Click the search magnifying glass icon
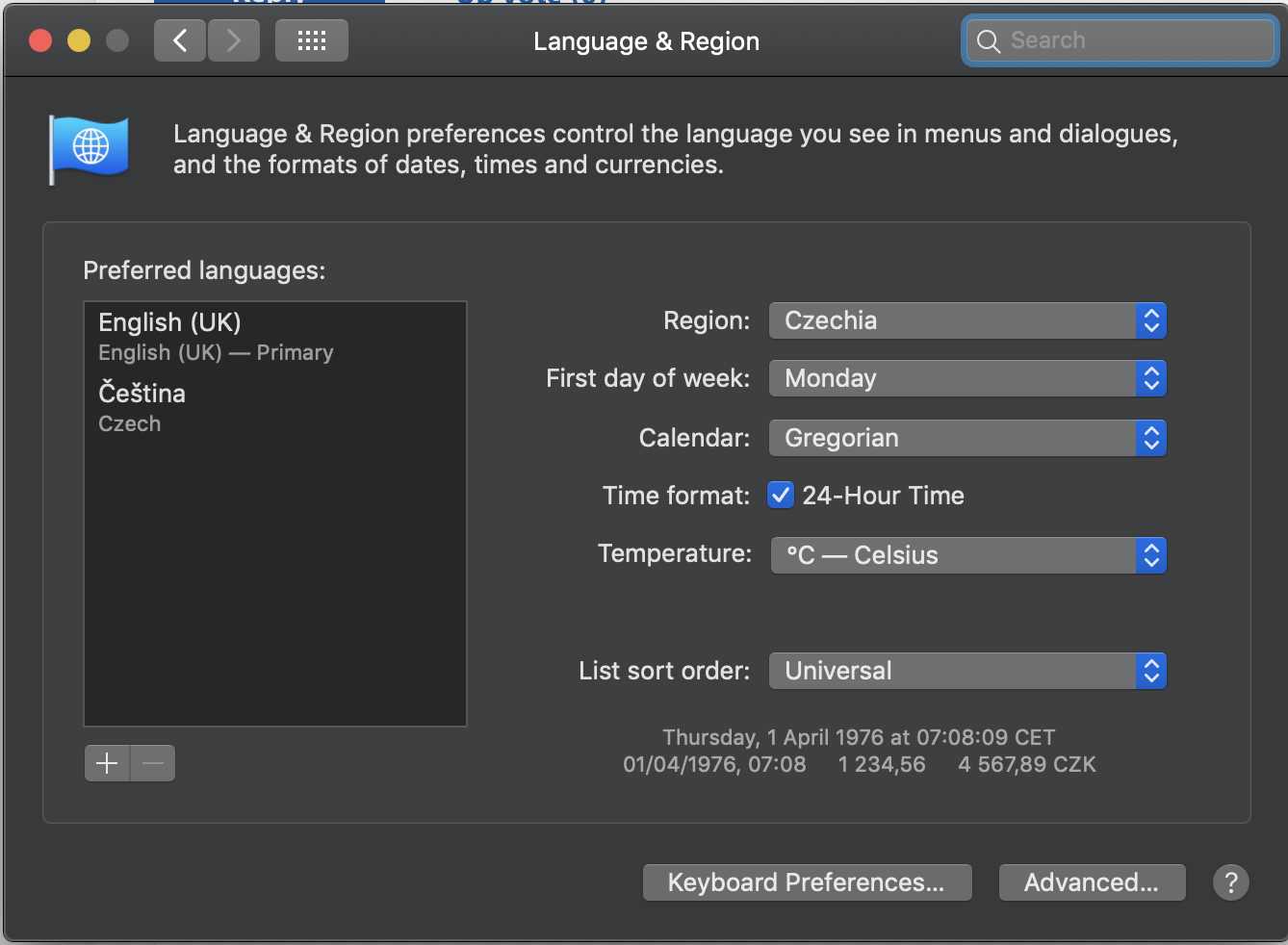This screenshot has height=945, width=1288. [989, 41]
